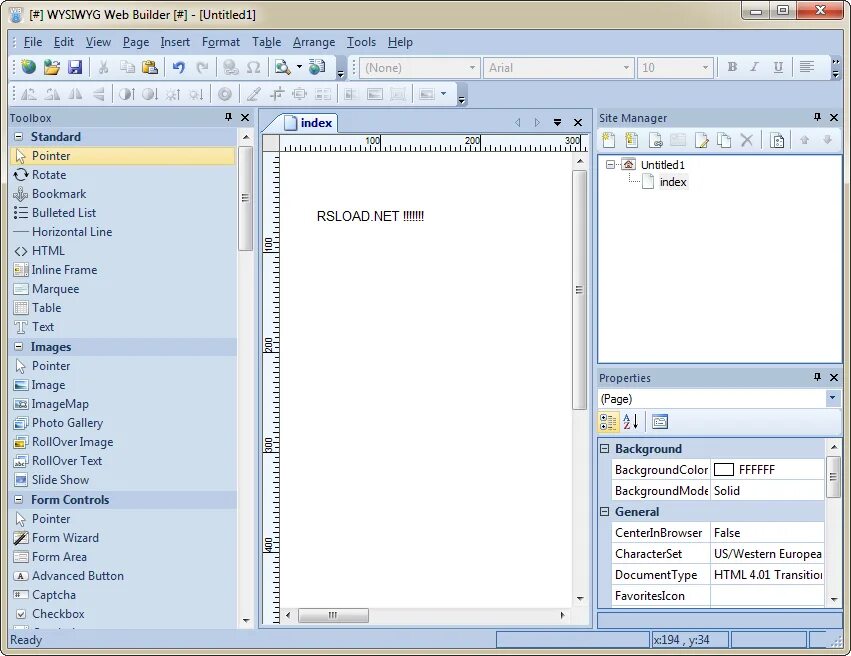Click the New Web Site globe icon
851x656 pixels.
click(28, 67)
